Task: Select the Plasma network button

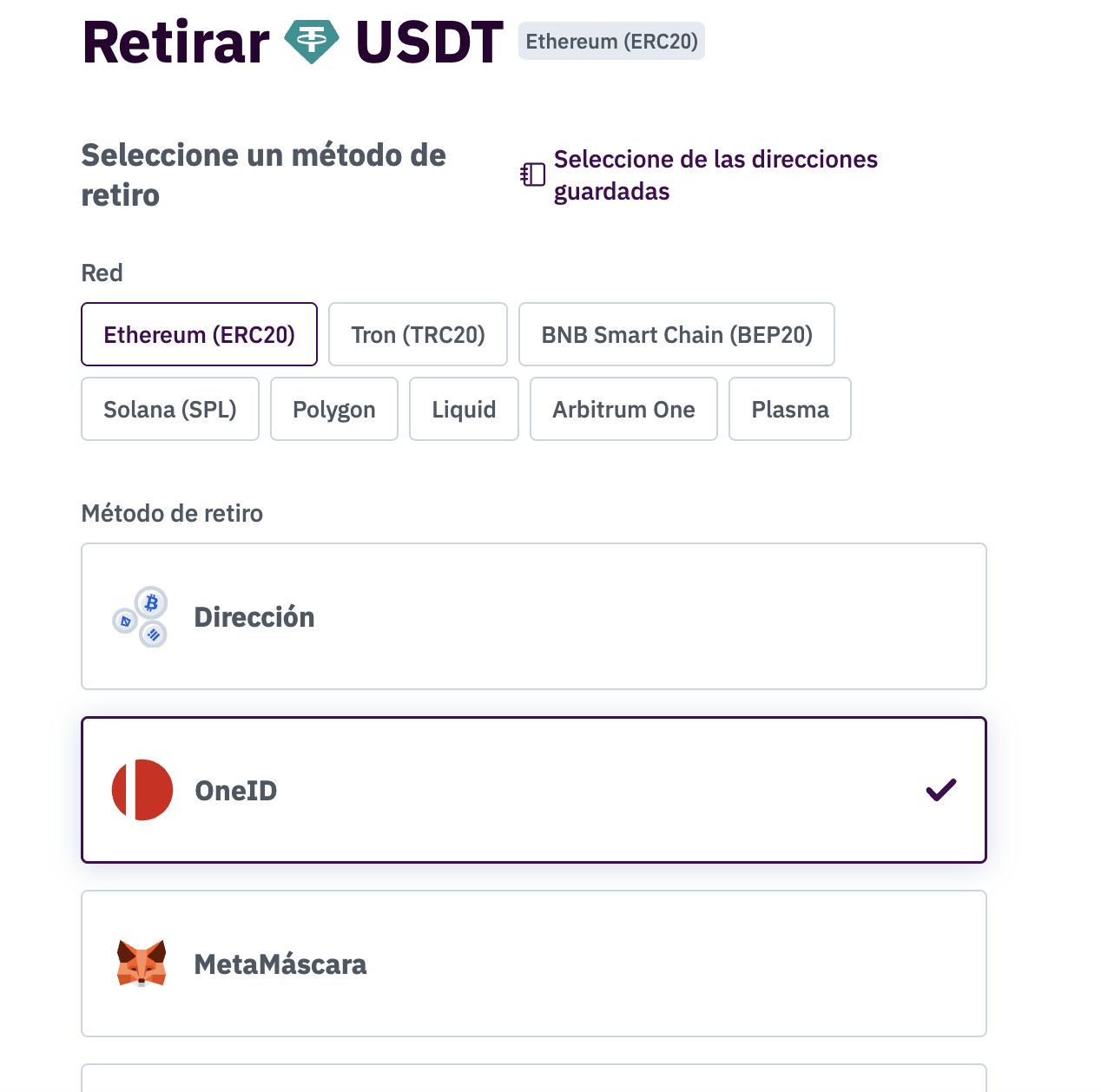Action: 790,409
